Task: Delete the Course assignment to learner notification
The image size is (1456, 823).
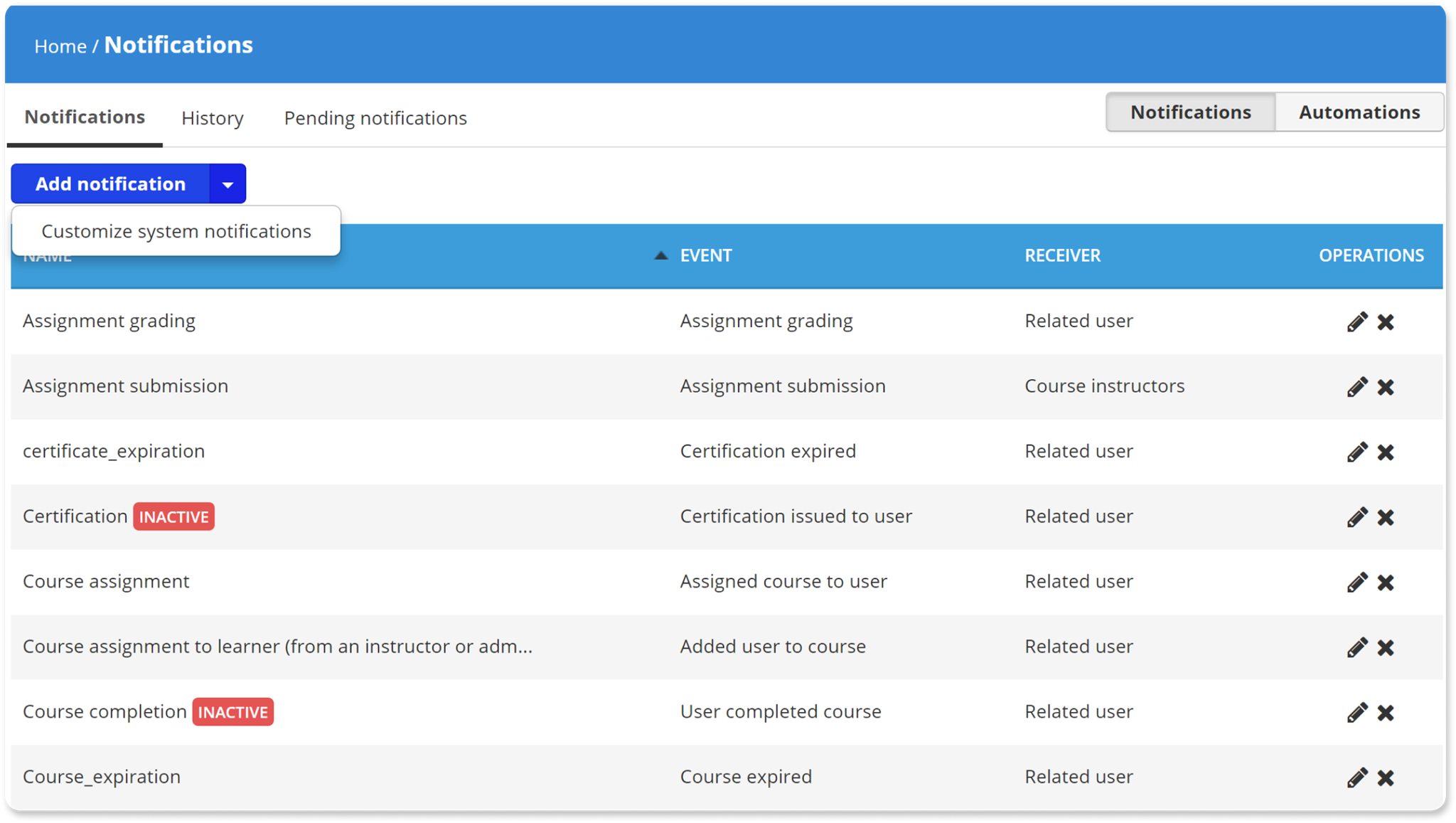Action: coord(1386,647)
